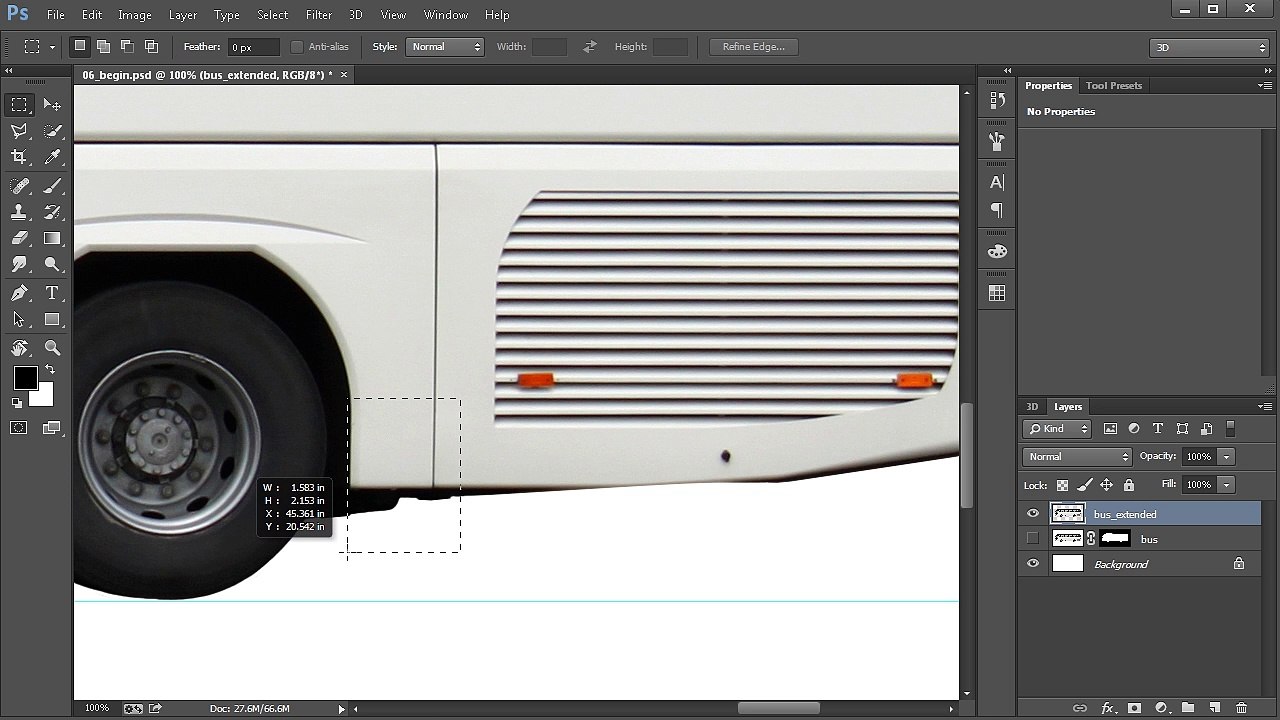Image resolution: width=1280 pixels, height=720 pixels.
Task: Switch to the Tool Presets tab
Action: 1113,86
